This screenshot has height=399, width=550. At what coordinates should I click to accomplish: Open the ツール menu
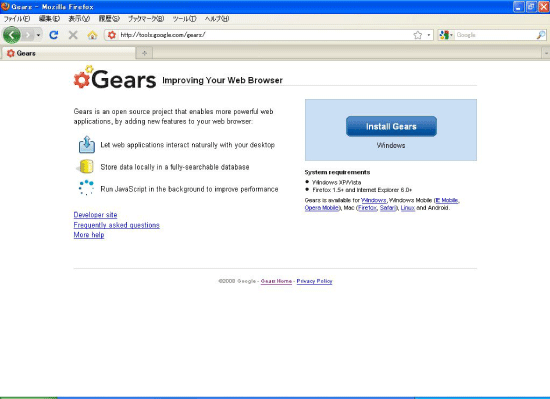(184, 19)
